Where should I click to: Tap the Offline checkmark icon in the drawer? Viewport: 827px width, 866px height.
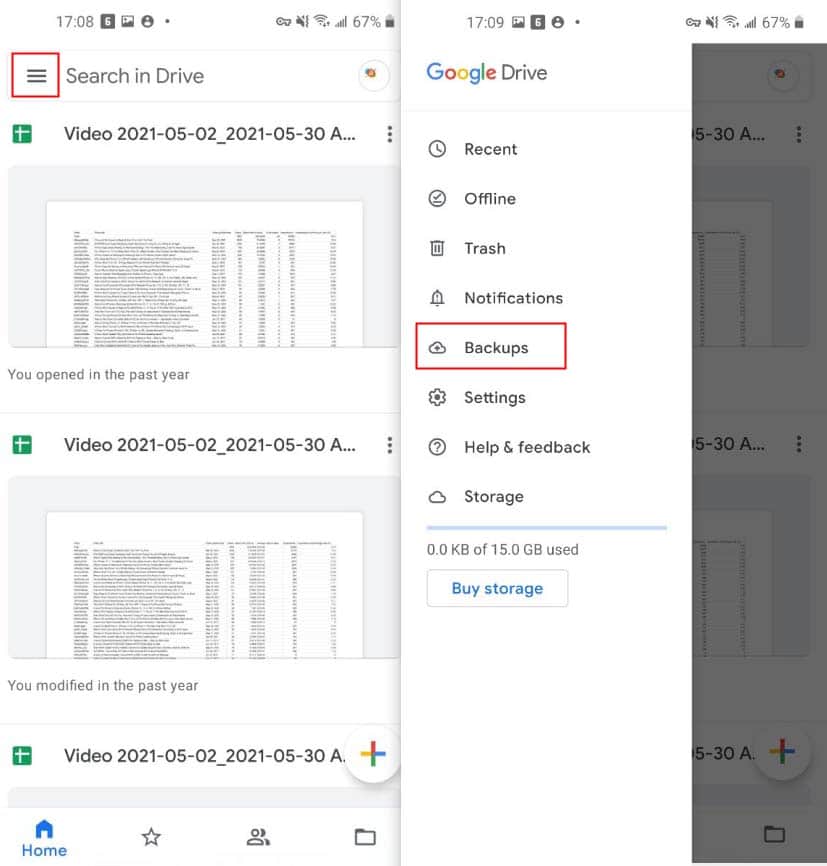437,198
